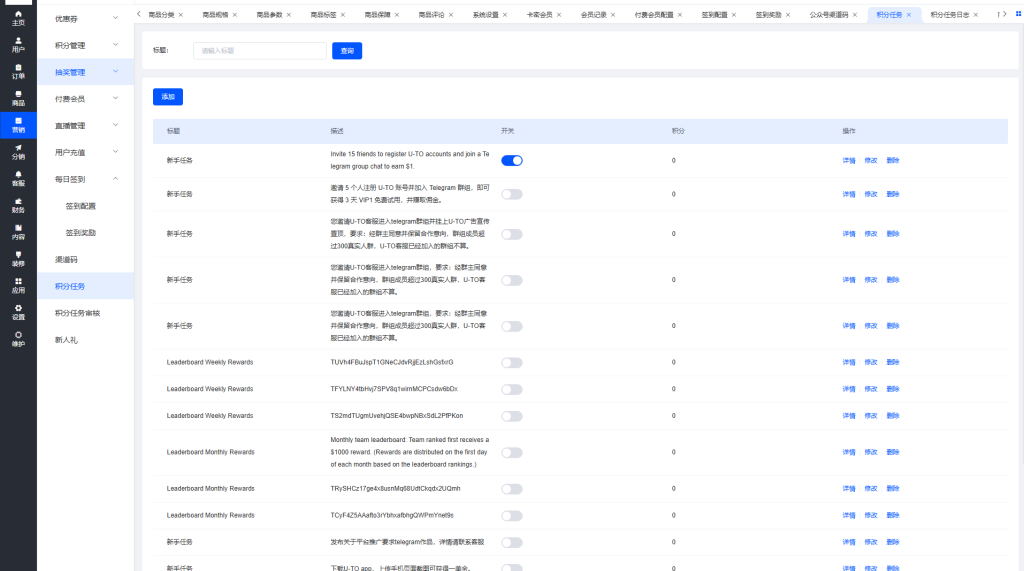Enable toggle for TFYLNY Weekly Rewards row
This screenshot has height=571, width=1024.
(512, 389)
